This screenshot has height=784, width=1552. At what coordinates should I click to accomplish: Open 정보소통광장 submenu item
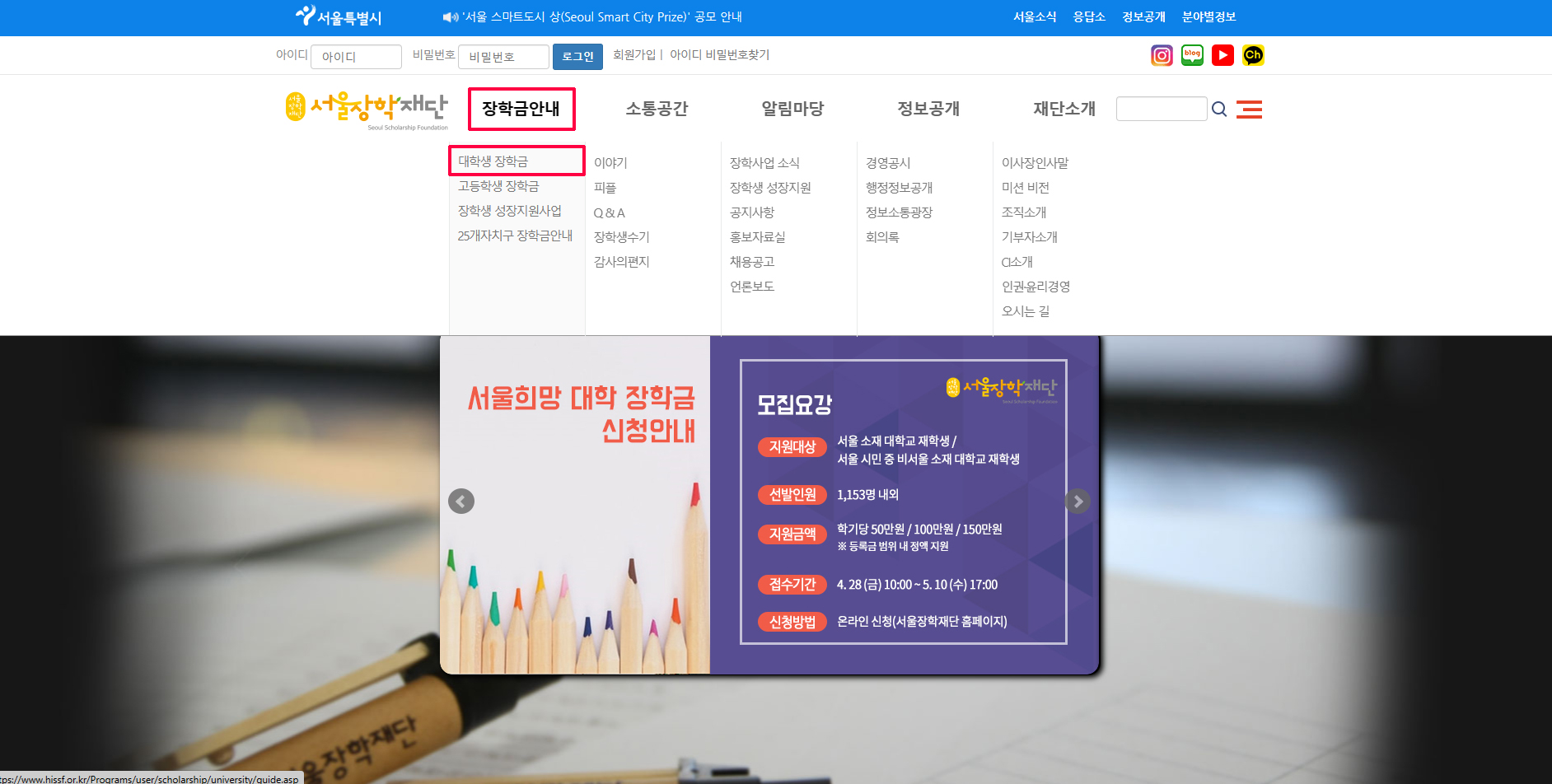(x=900, y=212)
